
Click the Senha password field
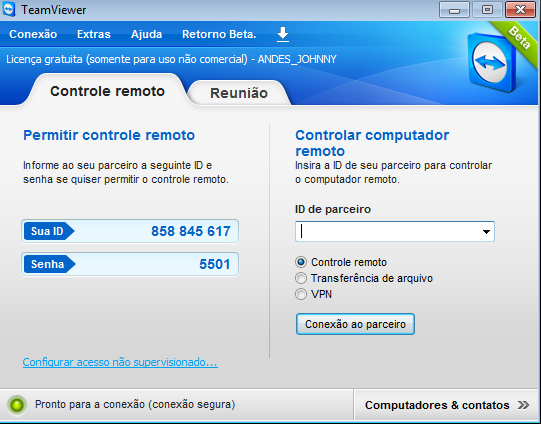(130, 264)
